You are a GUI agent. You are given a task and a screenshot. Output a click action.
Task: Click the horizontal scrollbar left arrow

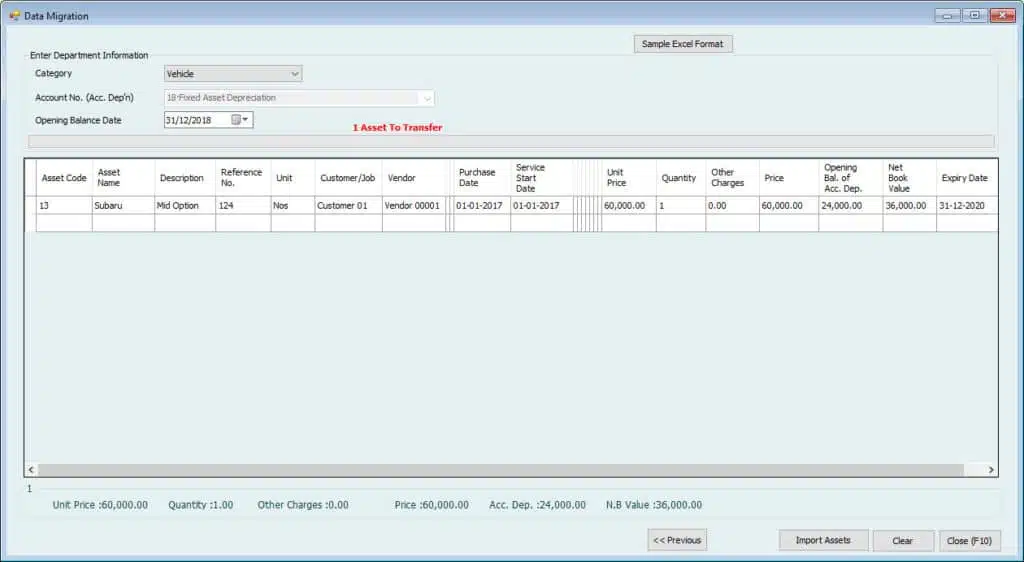tap(31, 470)
